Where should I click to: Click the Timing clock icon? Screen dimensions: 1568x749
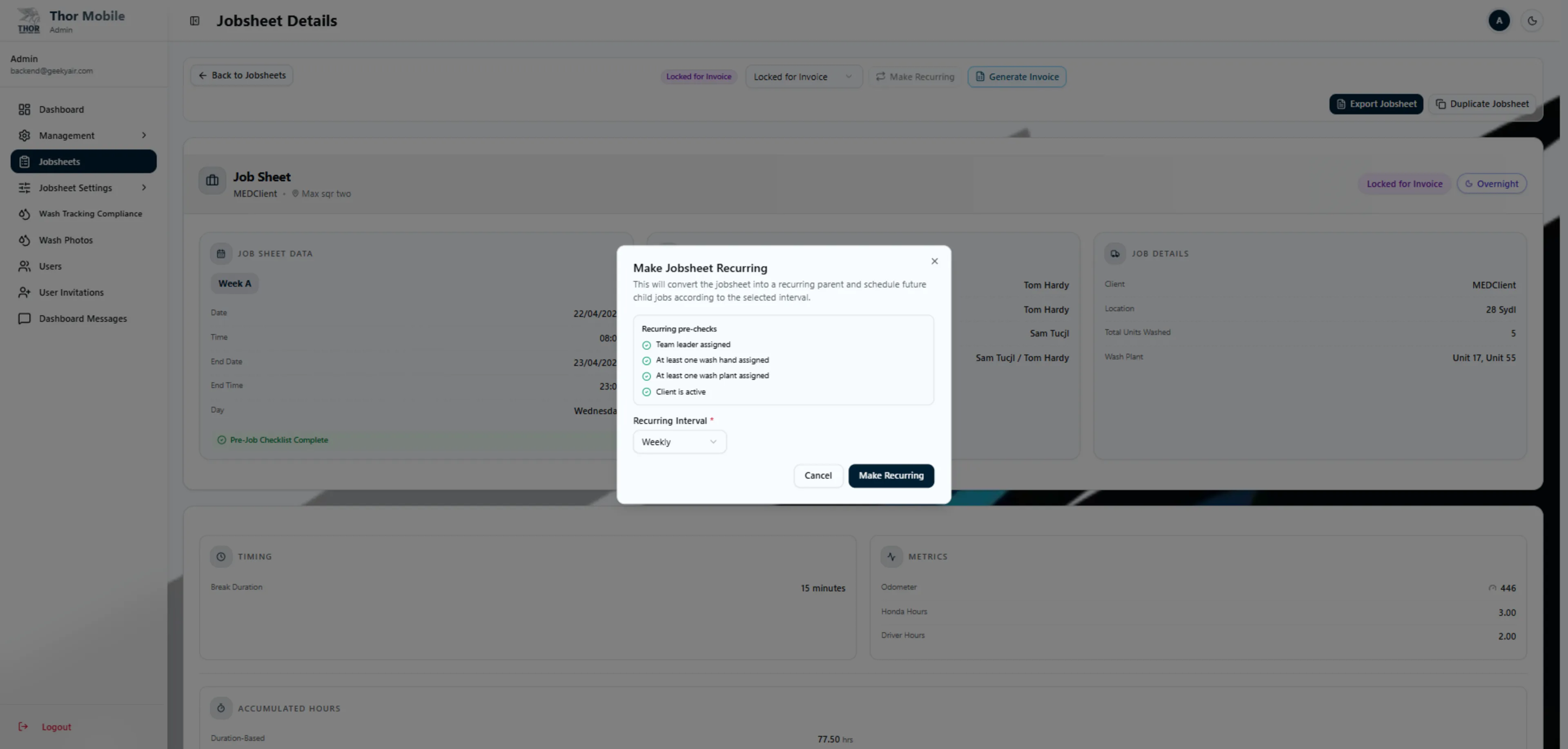pos(221,557)
